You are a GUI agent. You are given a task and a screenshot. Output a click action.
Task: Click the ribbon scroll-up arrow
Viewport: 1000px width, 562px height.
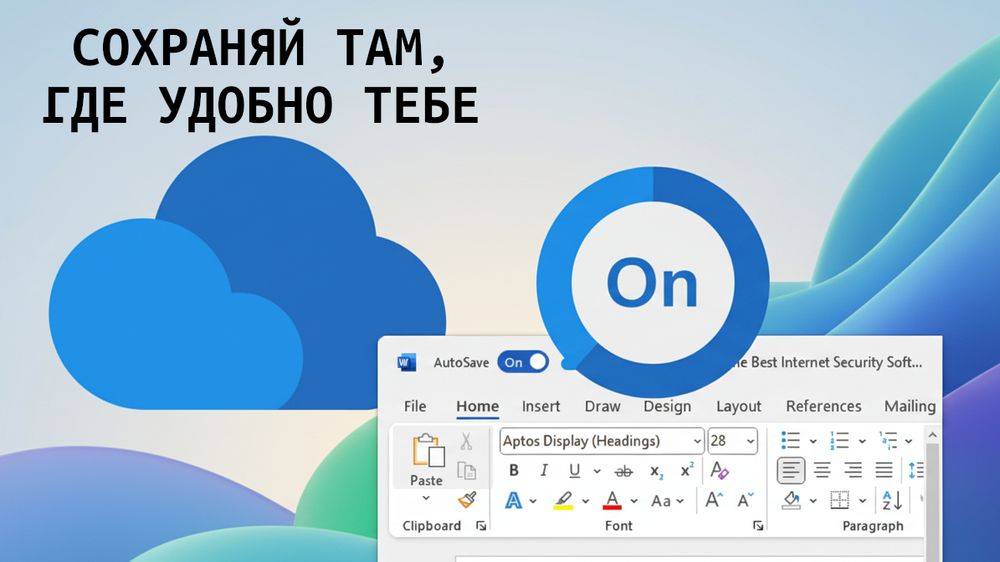(932, 435)
